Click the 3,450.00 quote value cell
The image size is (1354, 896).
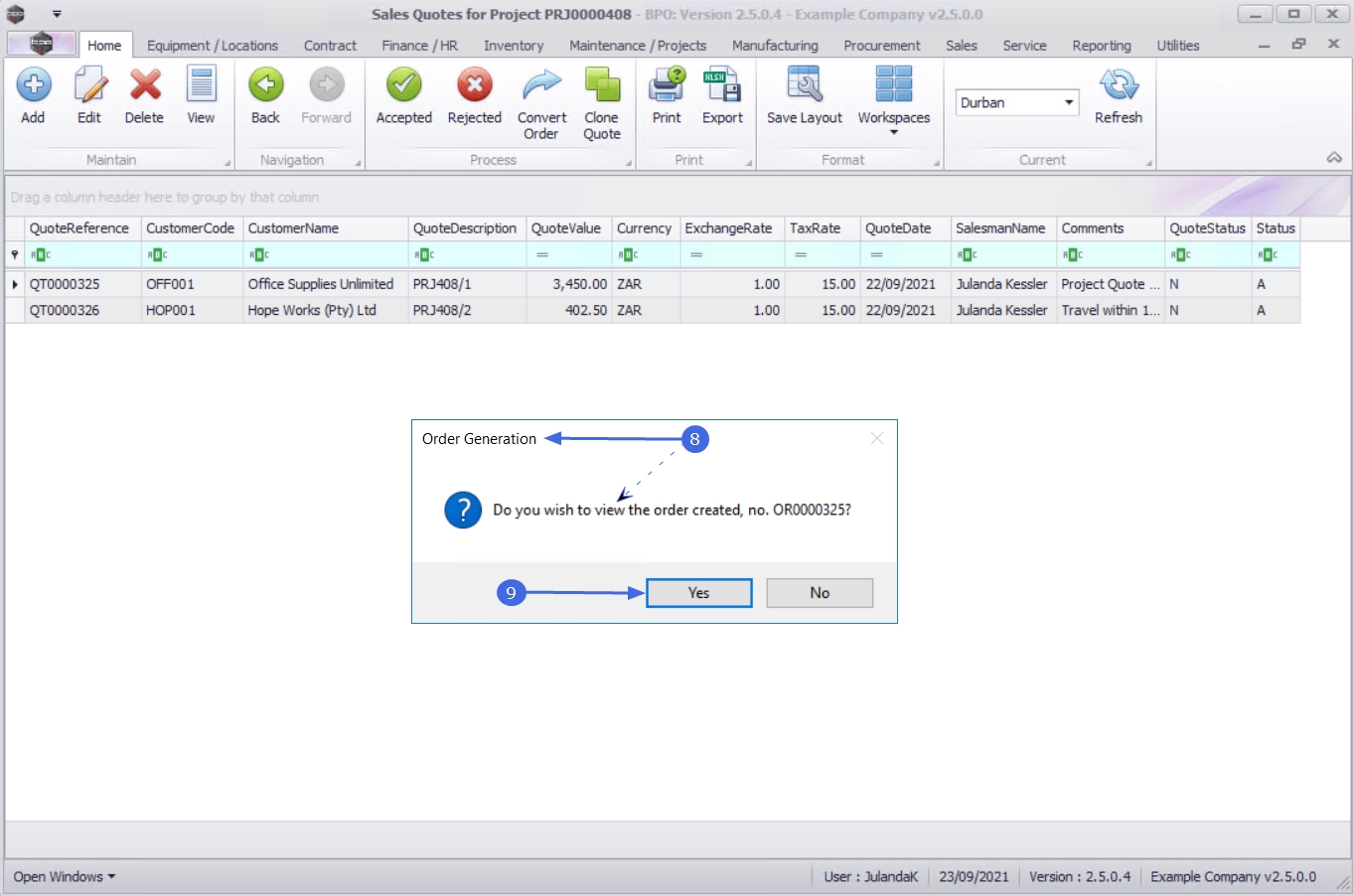click(x=569, y=284)
